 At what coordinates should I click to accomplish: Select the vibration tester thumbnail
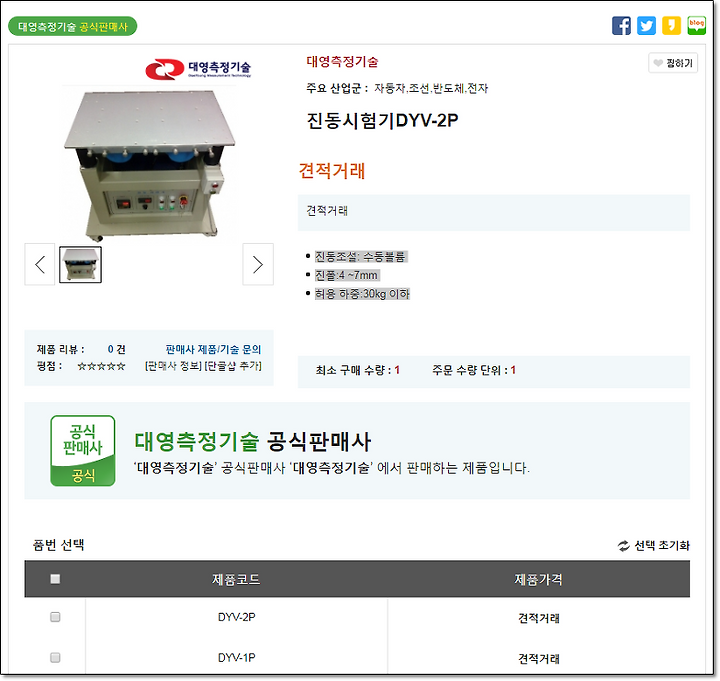tap(80, 264)
